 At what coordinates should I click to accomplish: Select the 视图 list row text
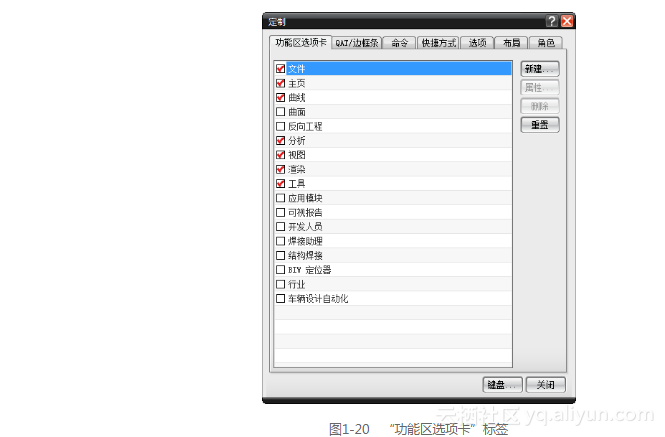click(296, 155)
